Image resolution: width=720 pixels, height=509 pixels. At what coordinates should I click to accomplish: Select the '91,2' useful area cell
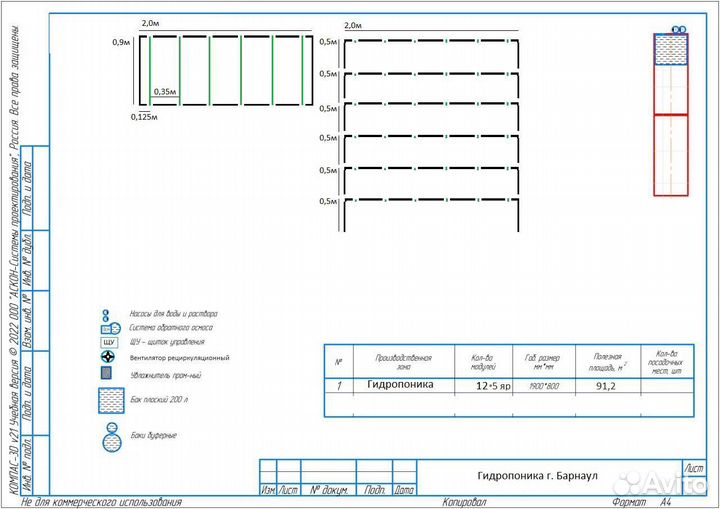coord(606,385)
